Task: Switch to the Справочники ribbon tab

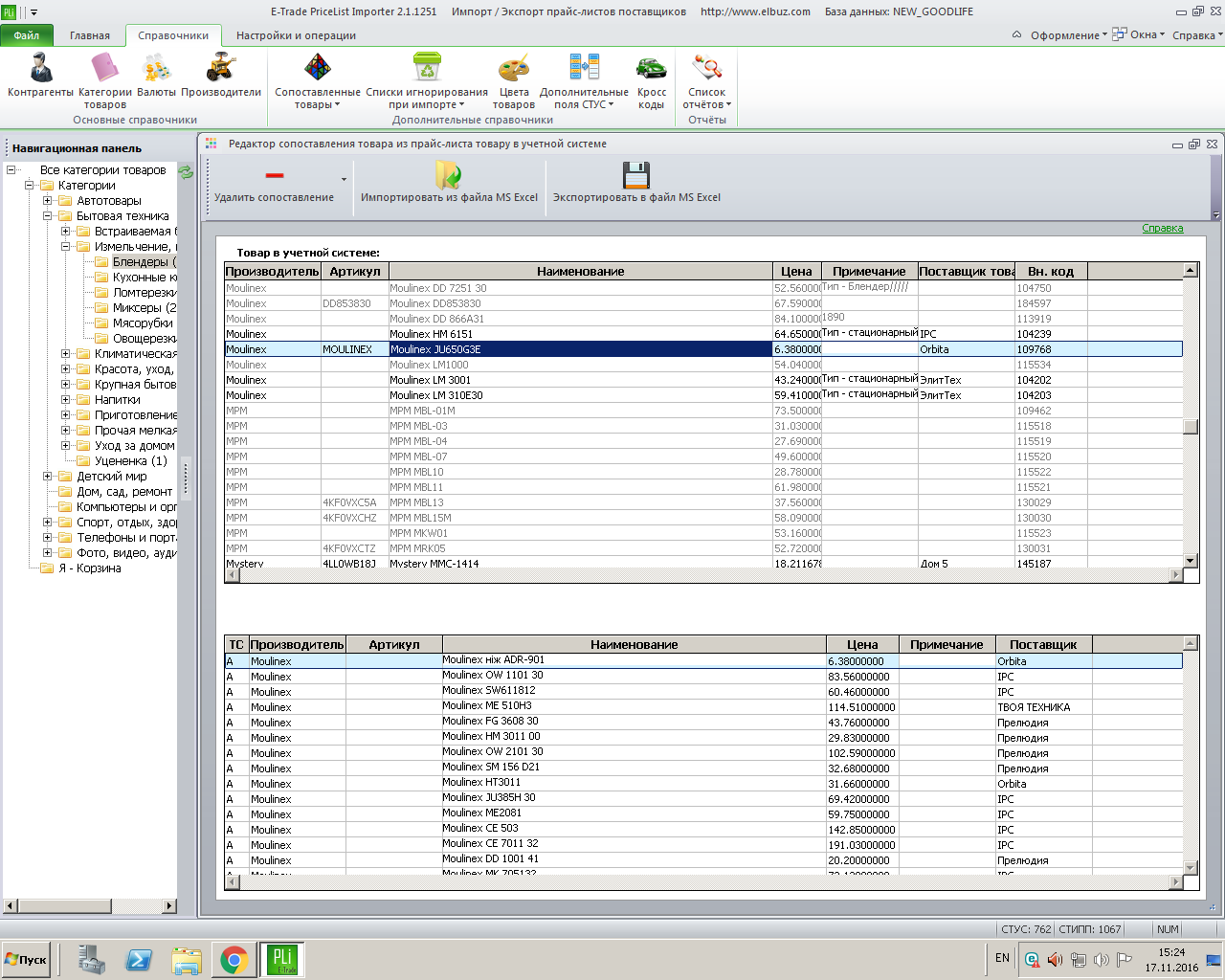Action: 173,35
